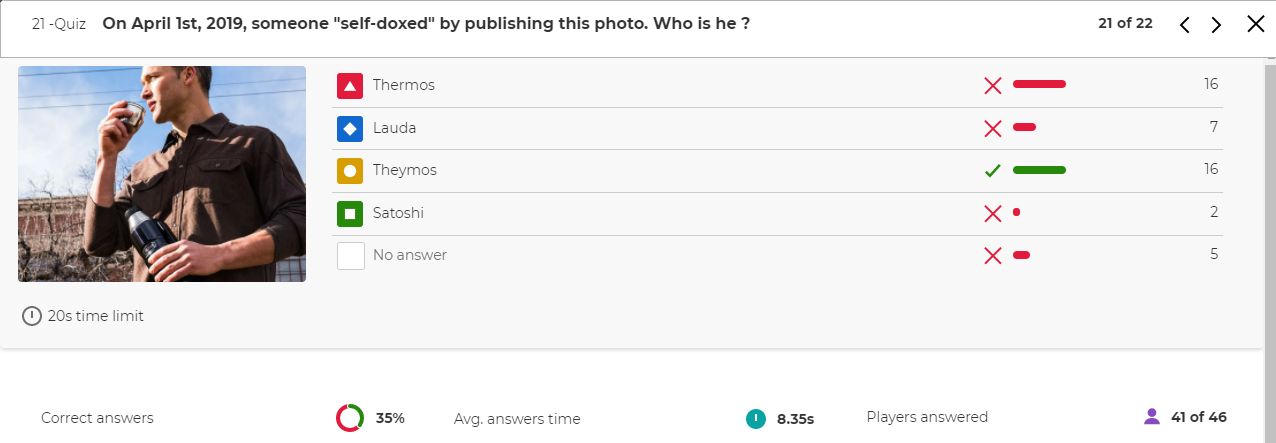Click the 21 of 22 question counter
The height and width of the screenshot is (443, 1276).
(1125, 23)
